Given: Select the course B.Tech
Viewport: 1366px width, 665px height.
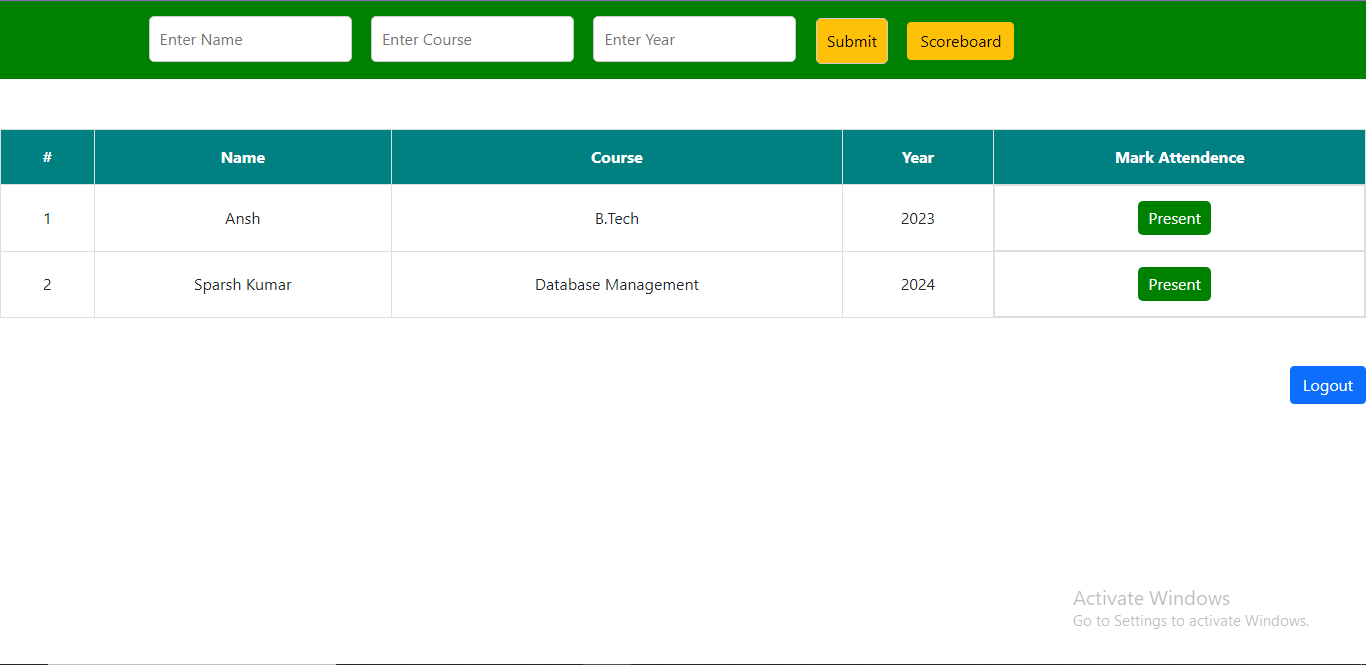Looking at the screenshot, I should click(617, 218).
